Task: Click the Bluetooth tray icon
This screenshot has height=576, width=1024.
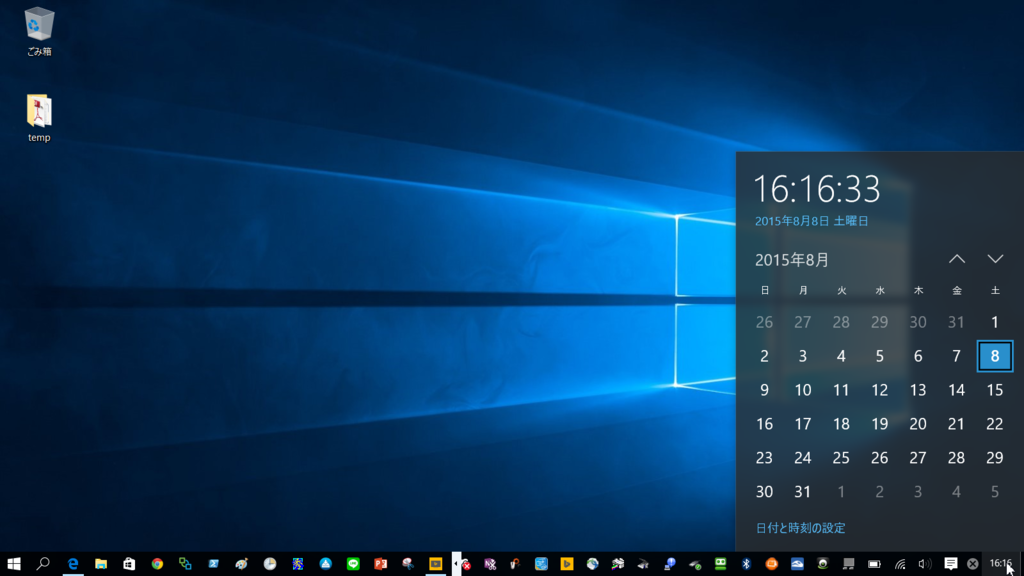Action: pos(746,564)
